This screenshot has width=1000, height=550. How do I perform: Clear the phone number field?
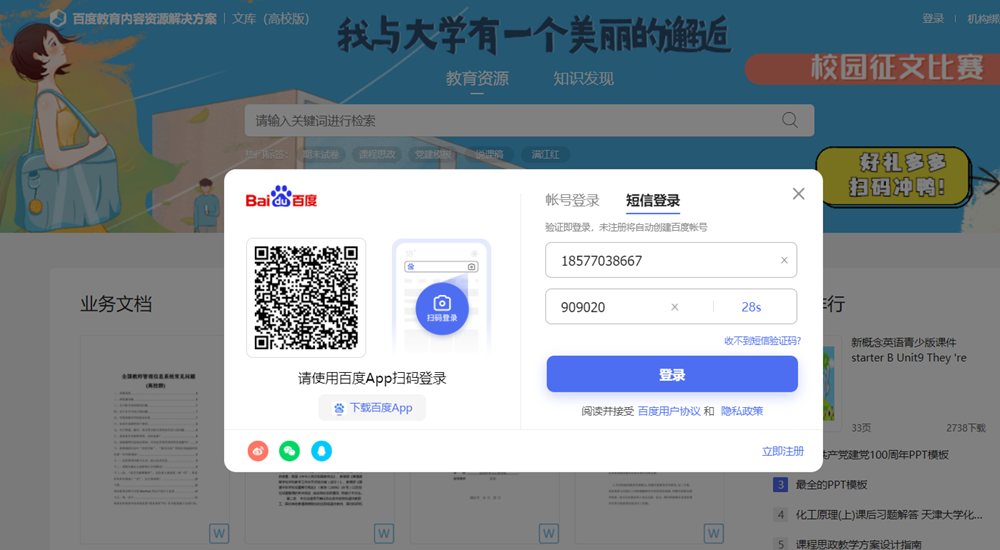784,261
